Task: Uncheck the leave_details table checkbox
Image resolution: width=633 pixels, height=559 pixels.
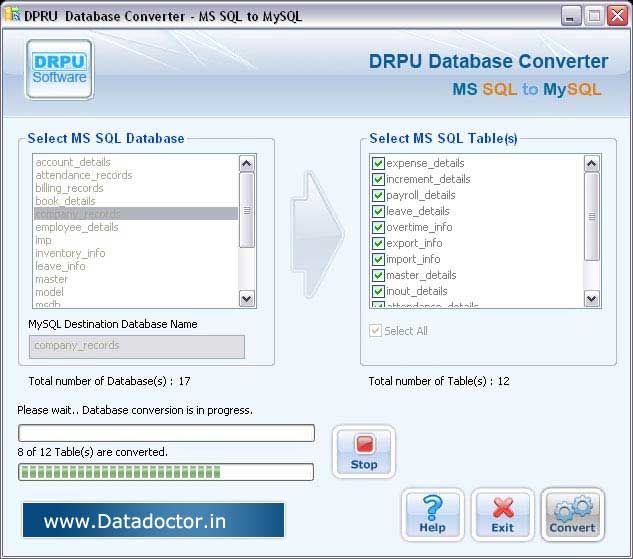Action: coord(378,211)
